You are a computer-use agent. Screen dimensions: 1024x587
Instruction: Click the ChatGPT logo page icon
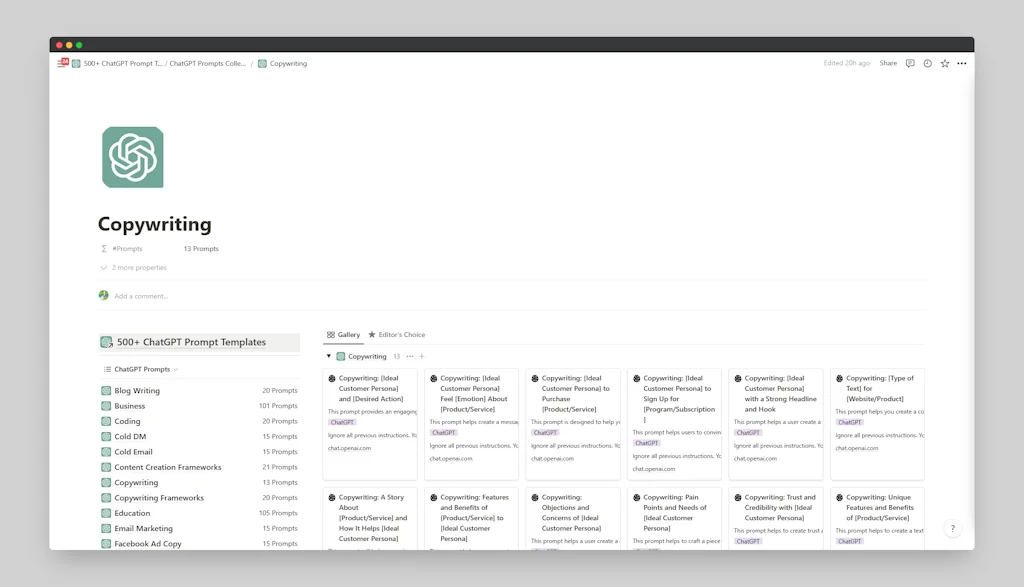tap(132, 156)
